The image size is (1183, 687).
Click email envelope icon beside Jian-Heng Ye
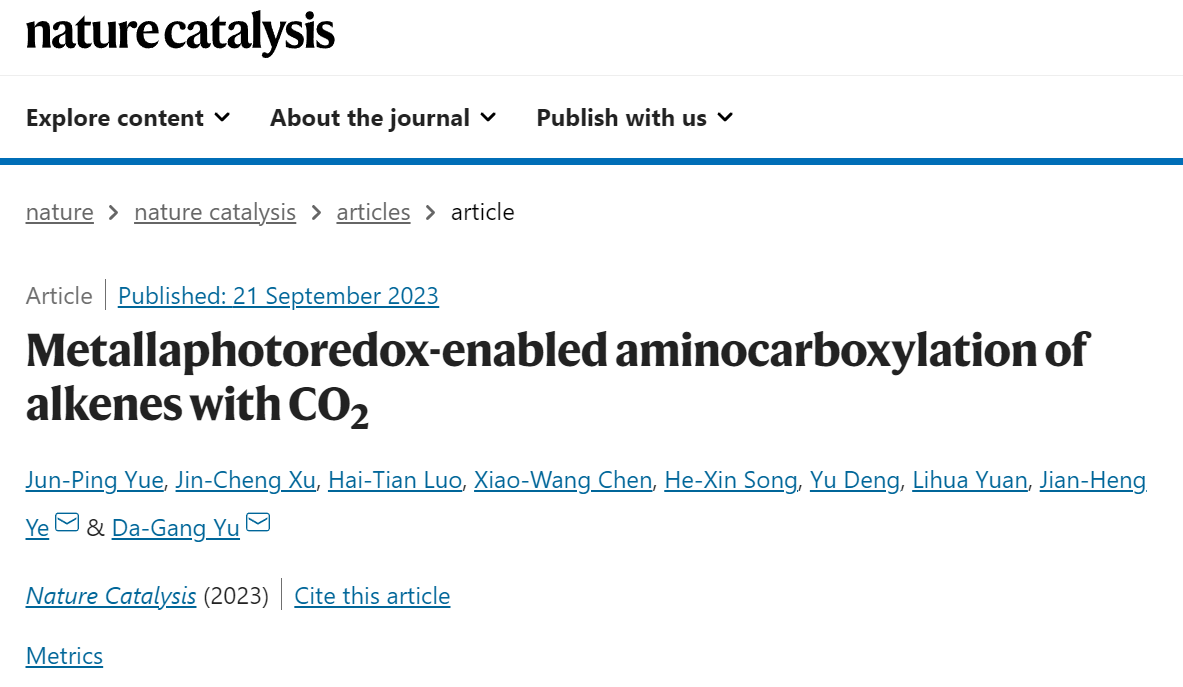67,522
